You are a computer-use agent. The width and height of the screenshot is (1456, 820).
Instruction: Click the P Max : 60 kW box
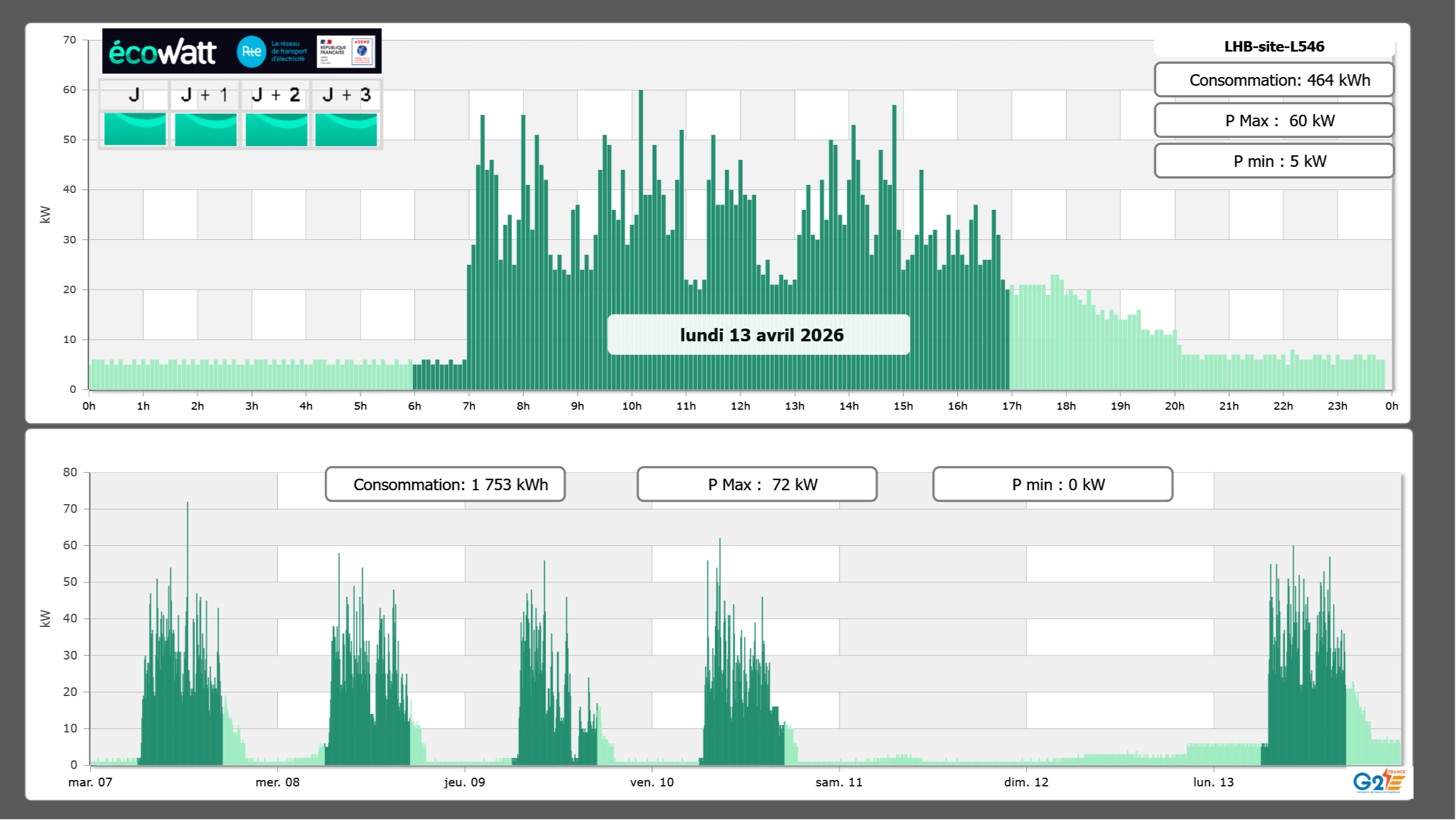pyautogui.click(x=1273, y=121)
